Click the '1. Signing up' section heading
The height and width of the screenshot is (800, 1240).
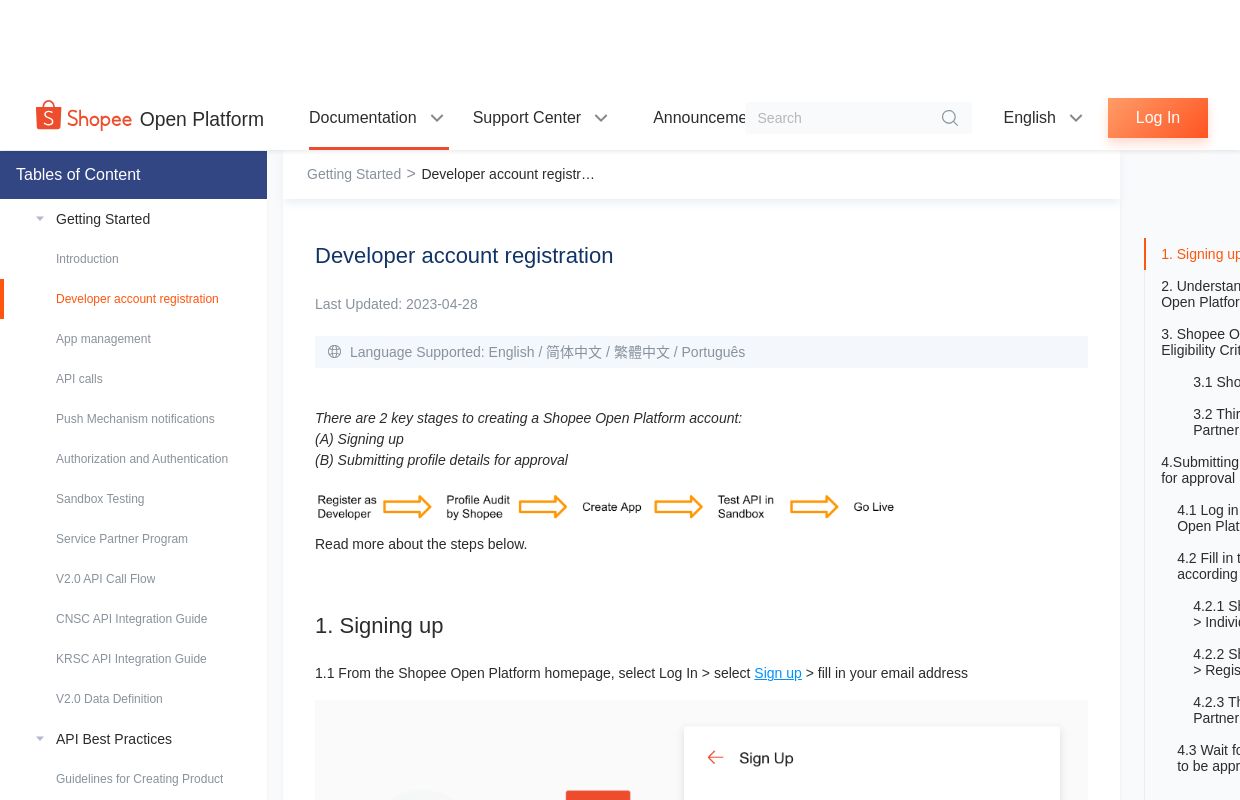click(379, 626)
